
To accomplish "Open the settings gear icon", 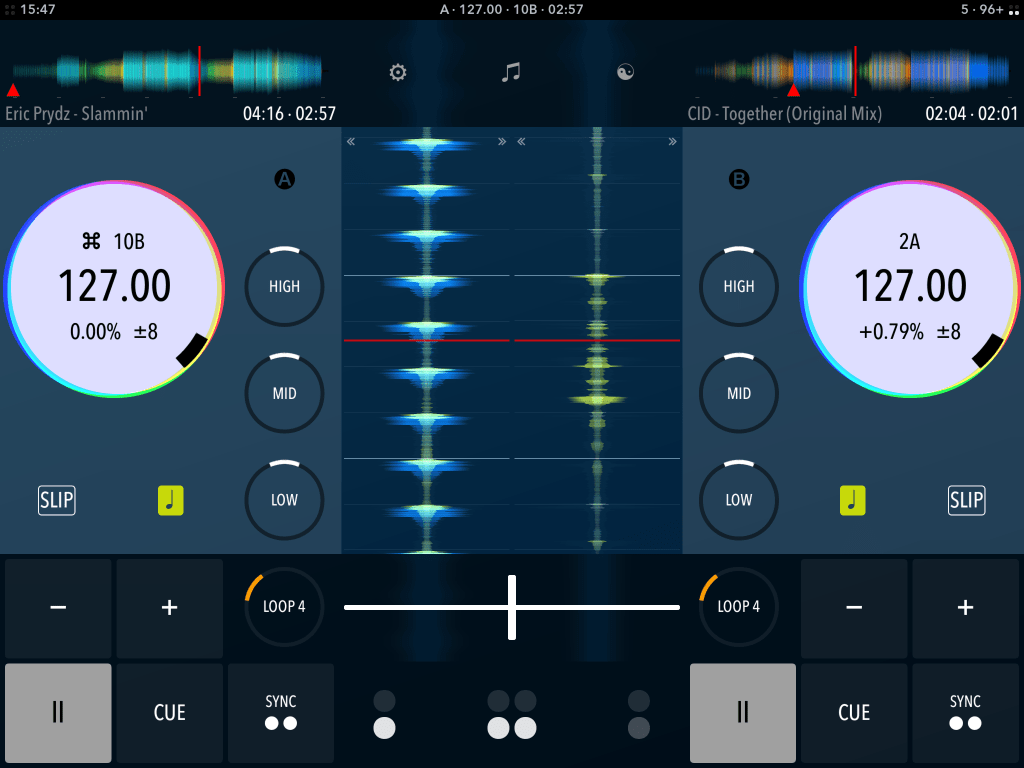I will (397, 72).
